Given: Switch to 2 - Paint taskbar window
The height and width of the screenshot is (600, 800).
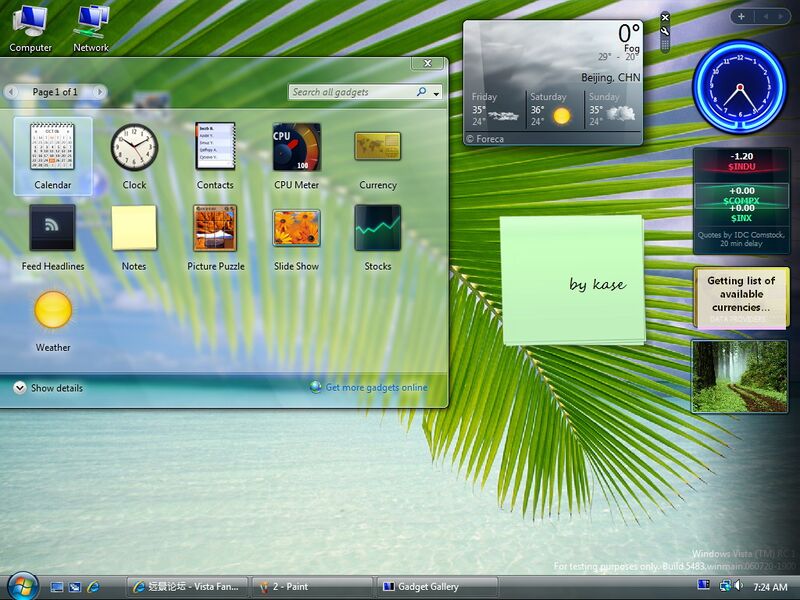Looking at the screenshot, I should click(x=310, y=587).
